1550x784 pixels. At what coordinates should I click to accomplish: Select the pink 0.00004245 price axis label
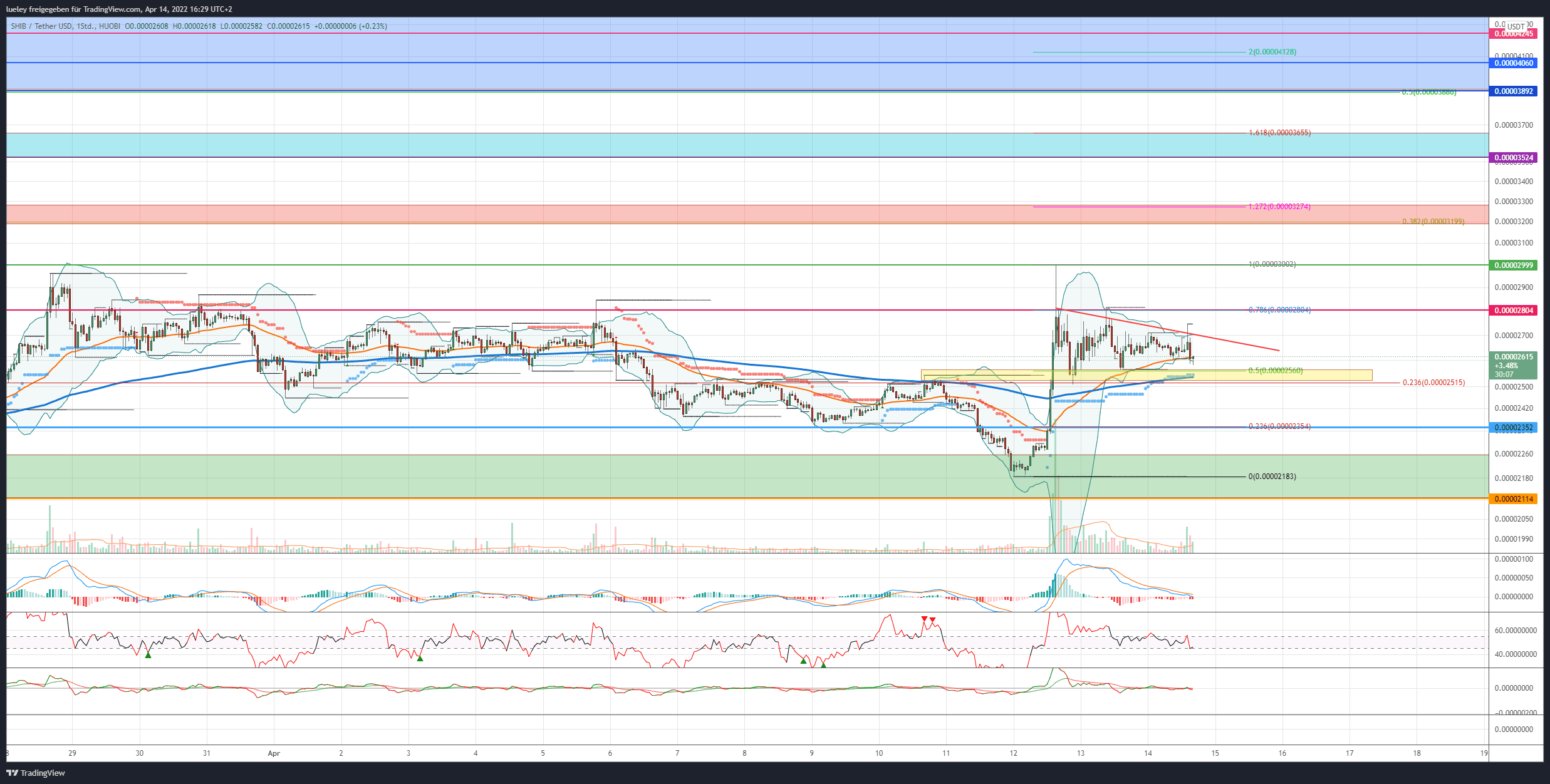pos(1513,34)
